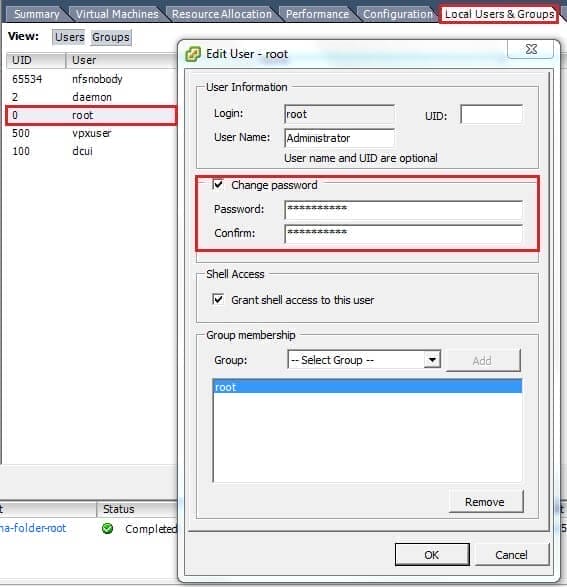This screenshot has width=567, height=587.
Task: Go to the Resource Allocation tab
Action: tap(222, 14)
